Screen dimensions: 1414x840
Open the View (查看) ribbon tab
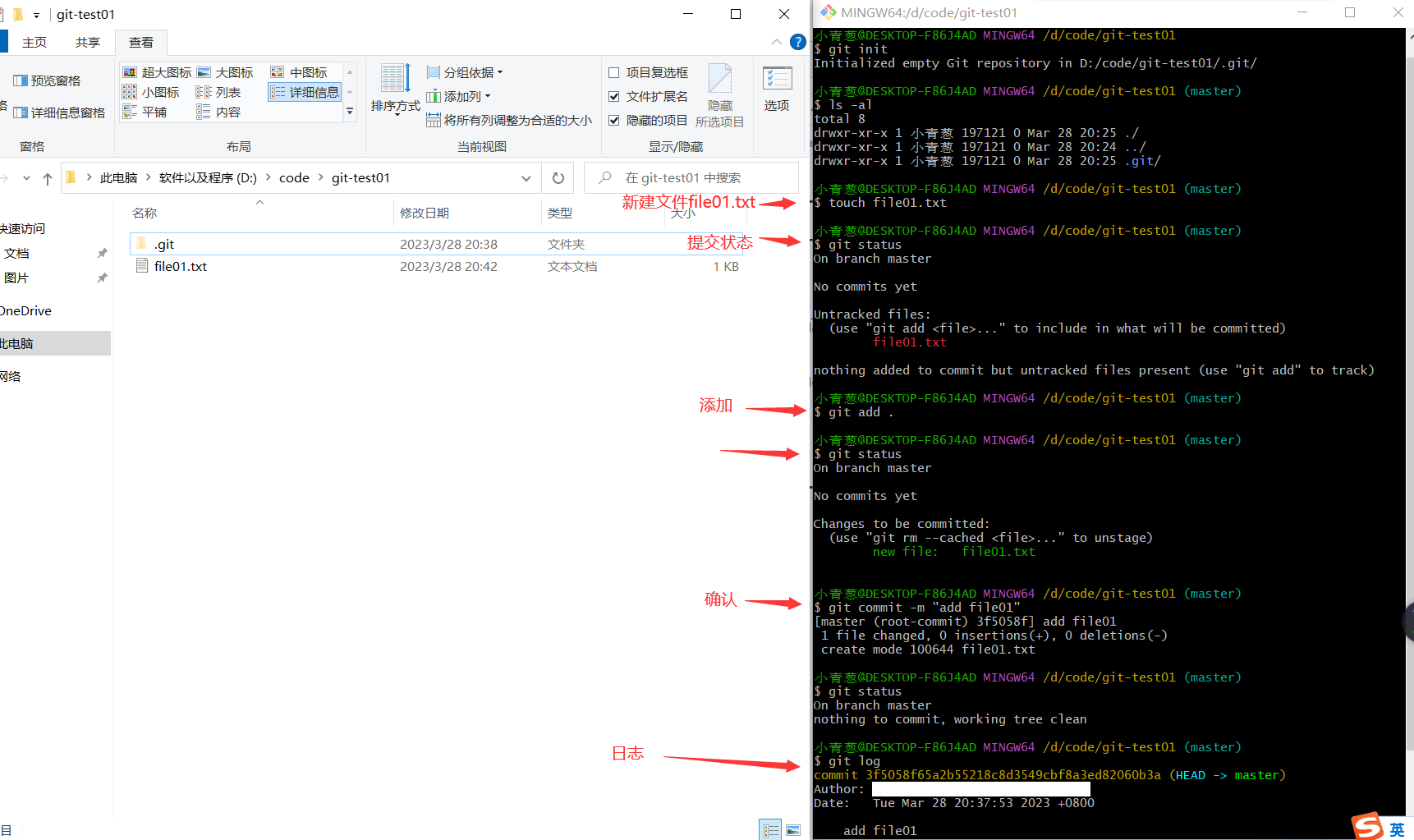141,42
